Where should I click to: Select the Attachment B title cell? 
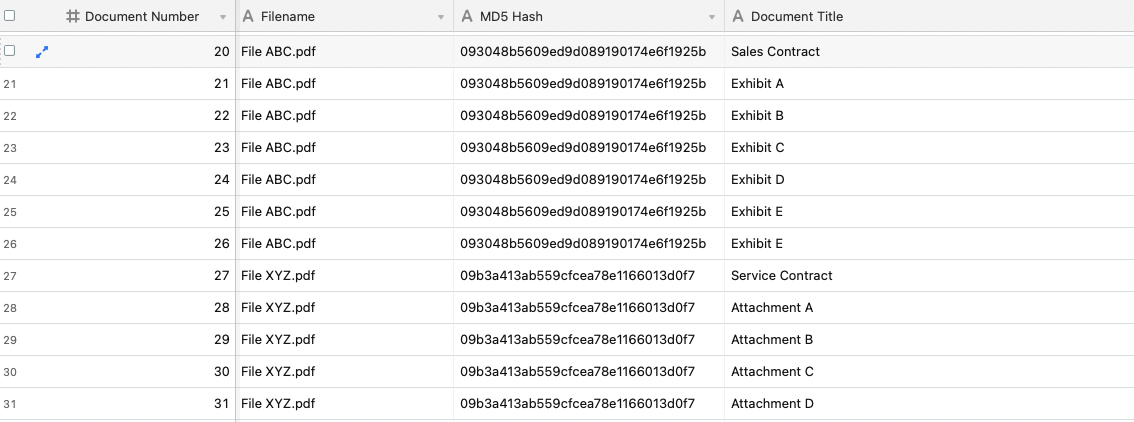point(929,340)
